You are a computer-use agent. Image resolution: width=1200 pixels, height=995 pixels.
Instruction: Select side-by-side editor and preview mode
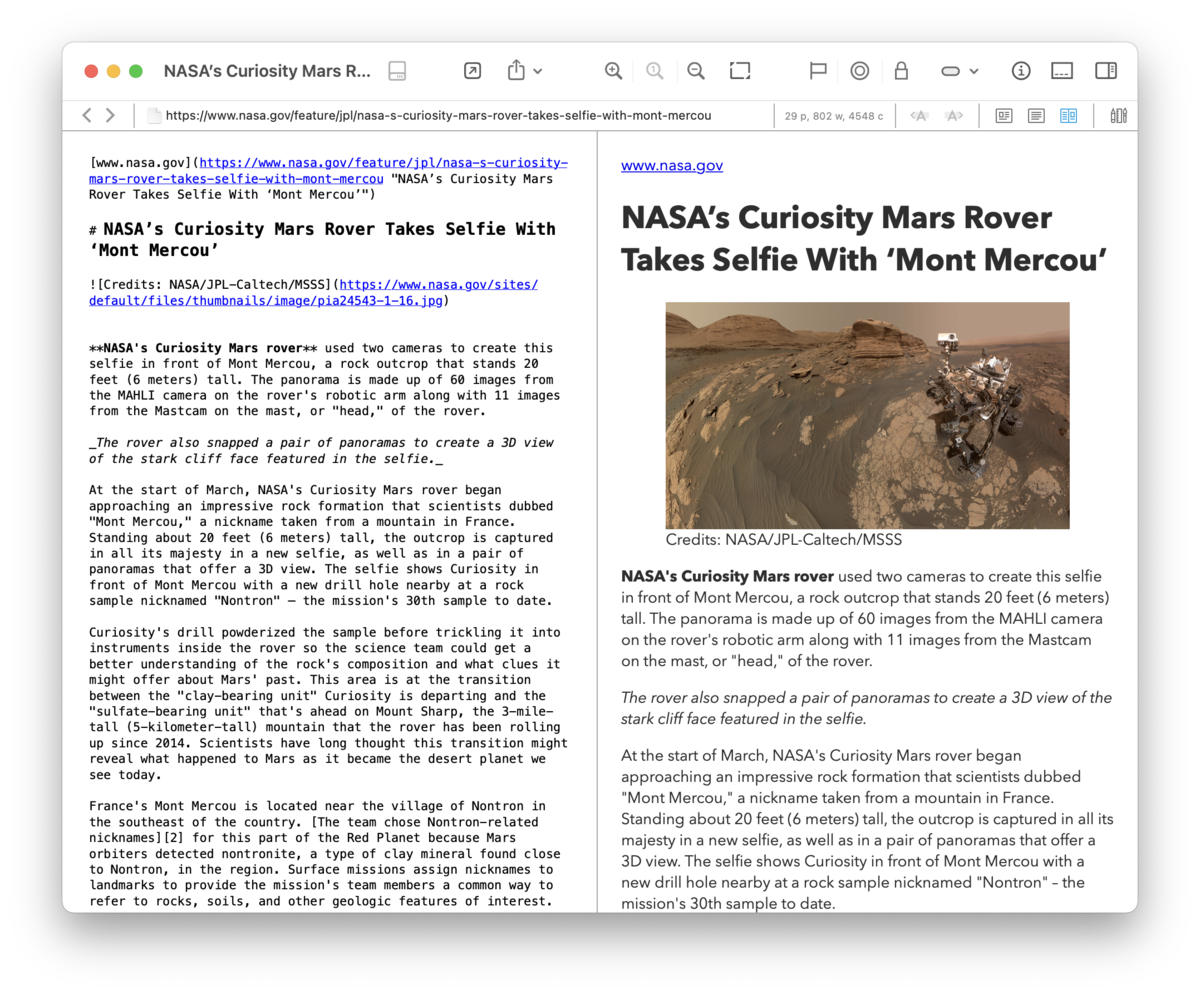point(1069,116)
